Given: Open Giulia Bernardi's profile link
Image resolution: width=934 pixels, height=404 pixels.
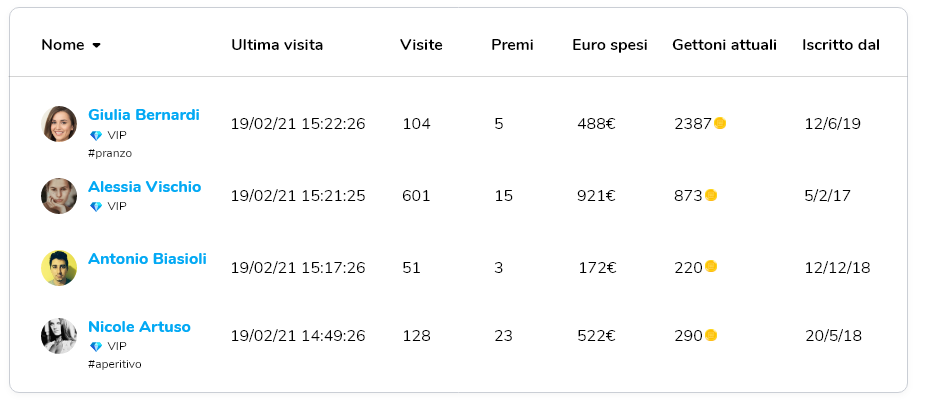Looking at the screenshot, I should (x=144, y=114).
